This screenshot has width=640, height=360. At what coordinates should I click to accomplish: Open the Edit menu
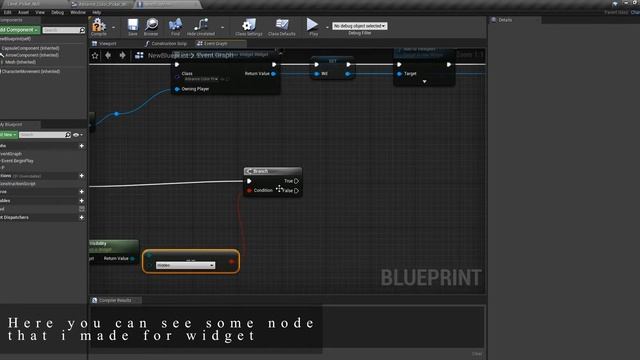[8, 13]
